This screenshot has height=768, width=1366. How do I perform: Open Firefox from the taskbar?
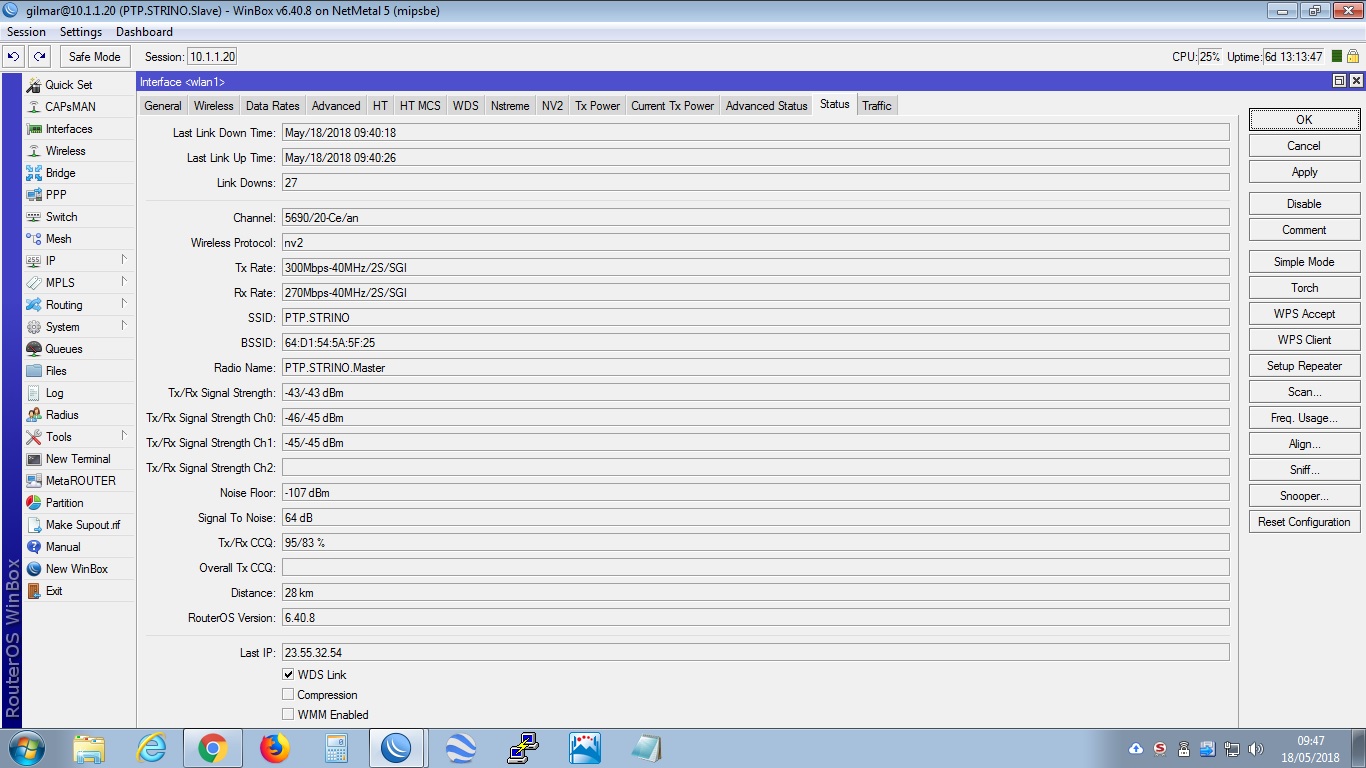pos(273,748)
